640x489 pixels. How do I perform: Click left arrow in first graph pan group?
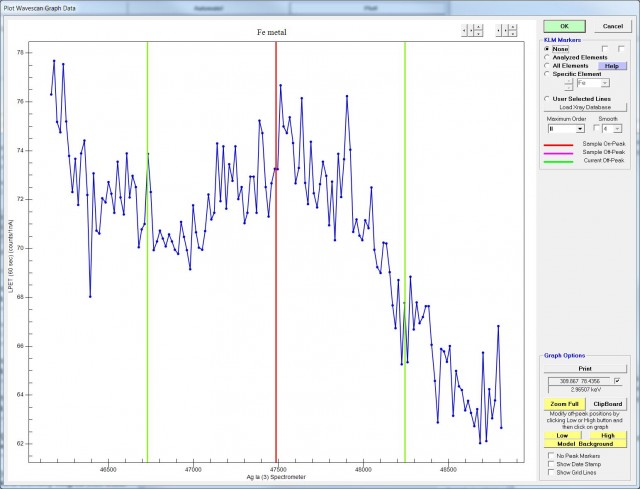[464, 31]
